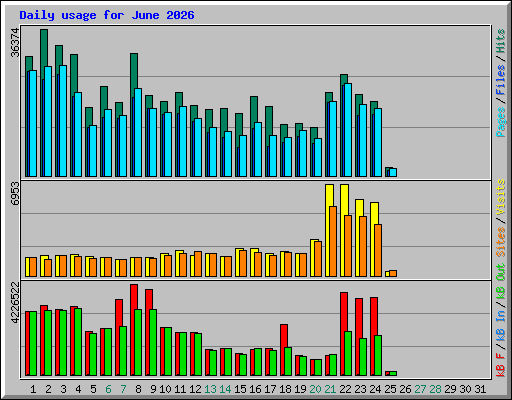Click the 'Sites' legend label
The image size is (512, 400).
(x=501, y=242)
